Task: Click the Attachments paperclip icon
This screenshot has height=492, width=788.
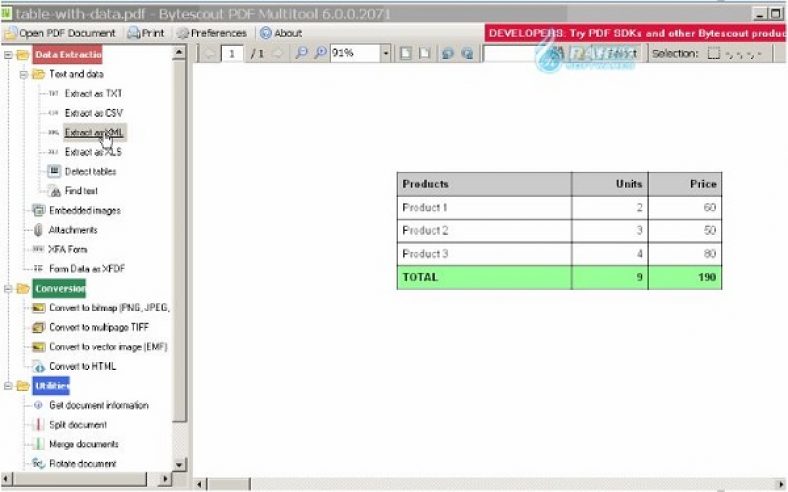Action: [38, 230]
